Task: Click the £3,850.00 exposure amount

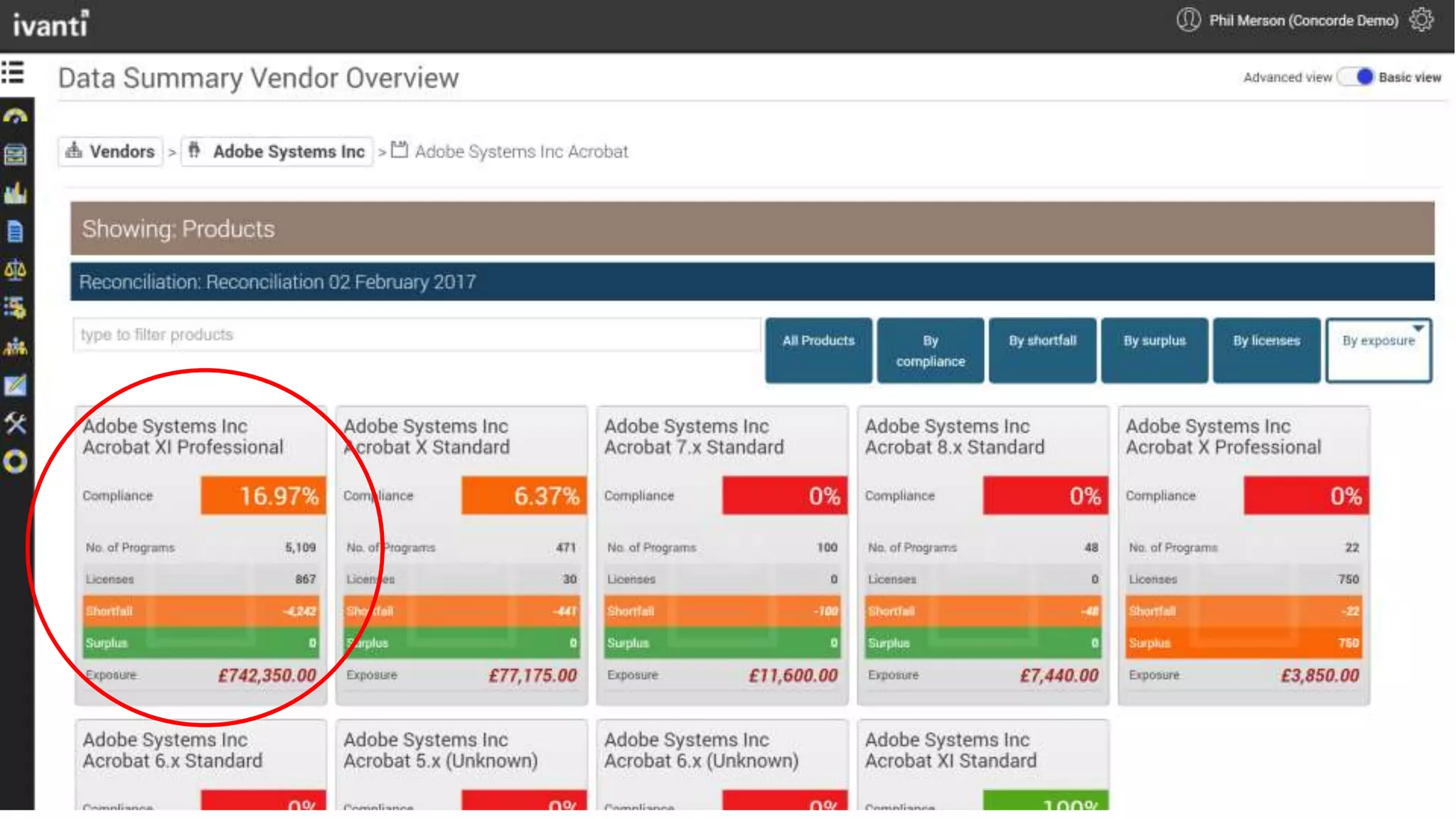Action: [x=1320, y=675]
